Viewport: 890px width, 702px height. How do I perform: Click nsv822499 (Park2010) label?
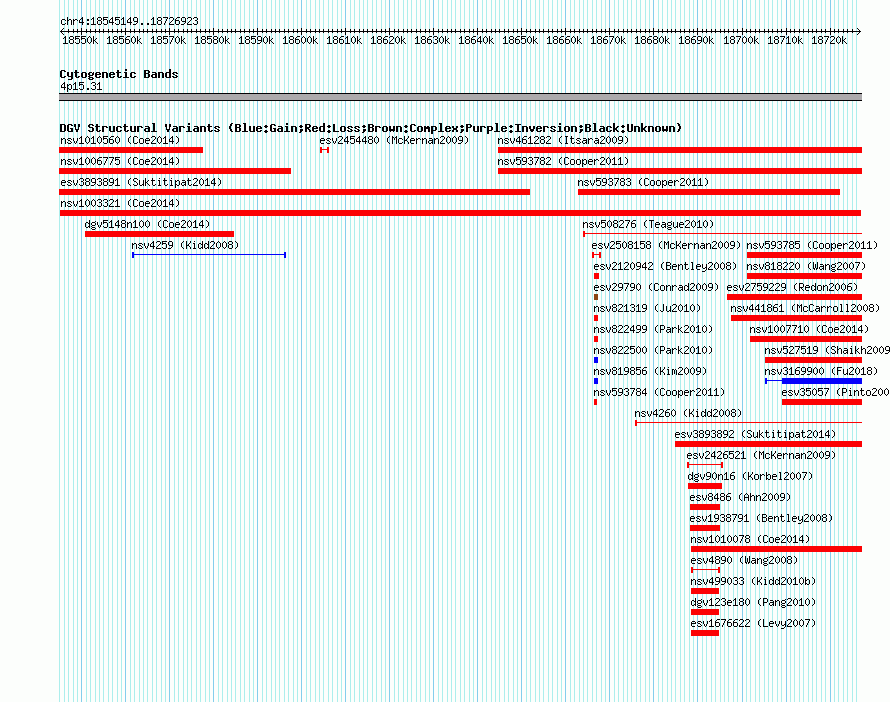pos(653,329)
